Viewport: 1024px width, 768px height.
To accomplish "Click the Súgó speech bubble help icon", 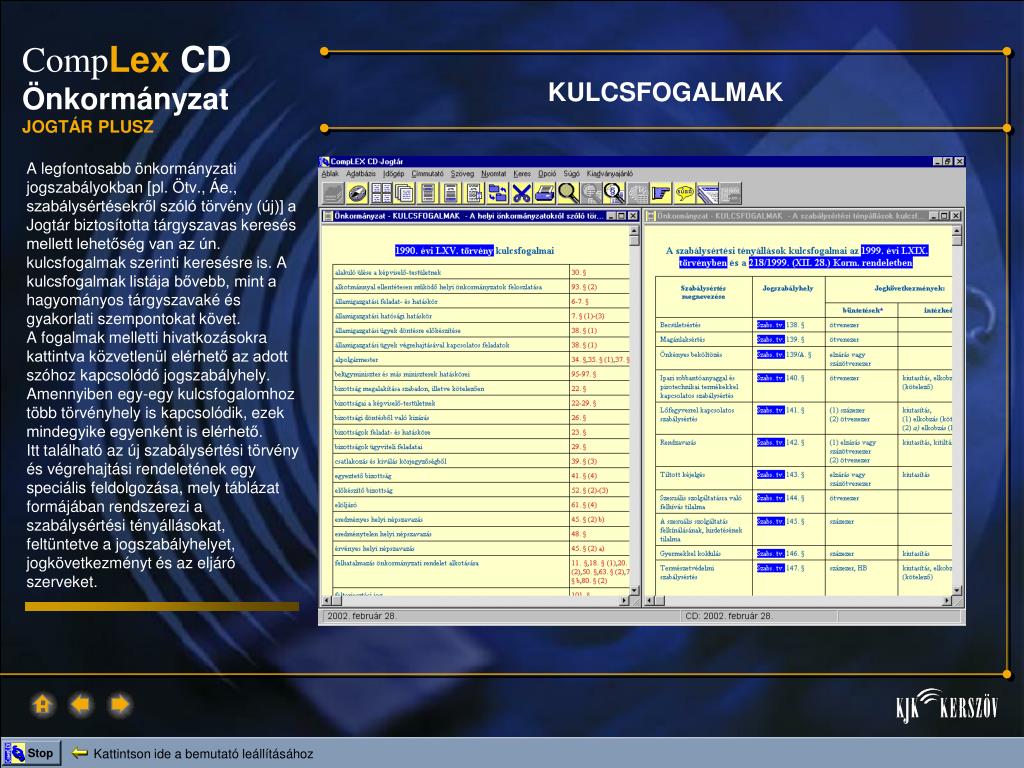I will [x=684, y=193].
